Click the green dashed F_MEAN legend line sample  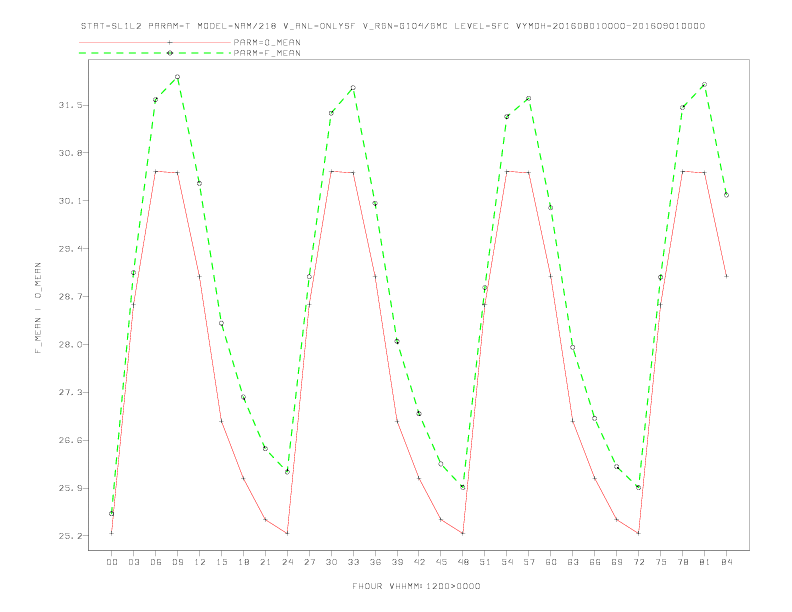coord(155,53)
